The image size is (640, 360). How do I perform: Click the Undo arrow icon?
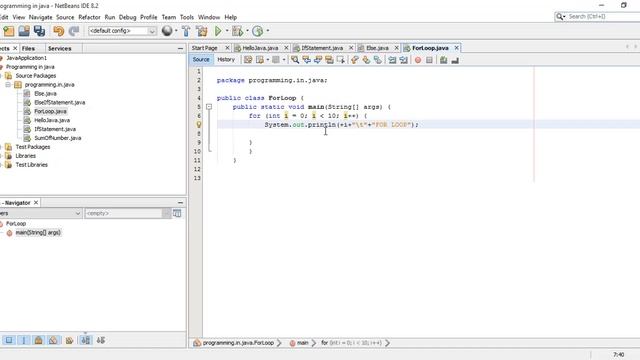click(x=59, y=31)
